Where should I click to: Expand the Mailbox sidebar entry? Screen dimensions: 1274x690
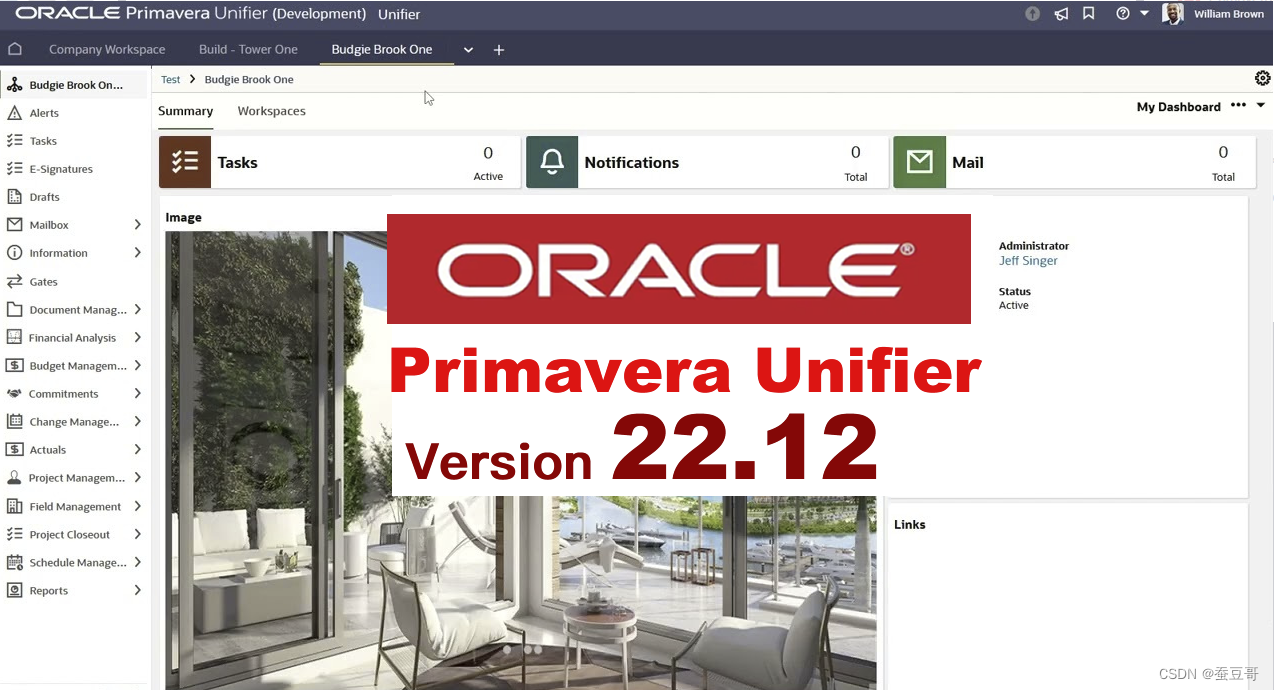click(139, 224)
